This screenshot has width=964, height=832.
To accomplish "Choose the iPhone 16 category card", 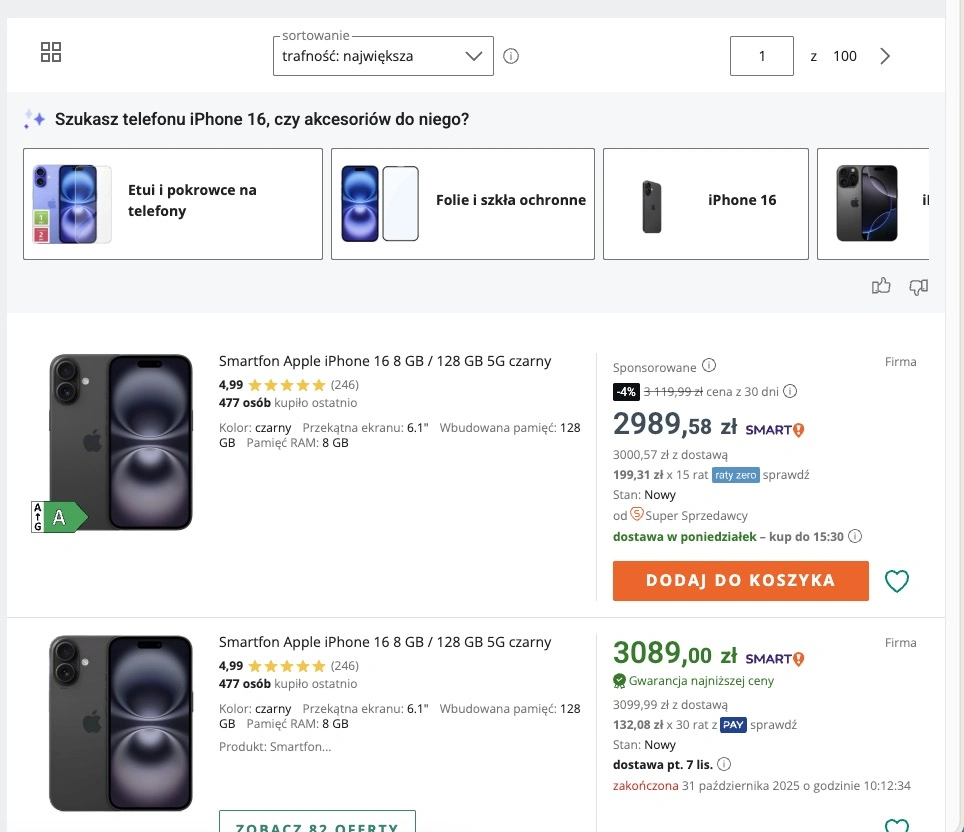I will coord(706,204).
